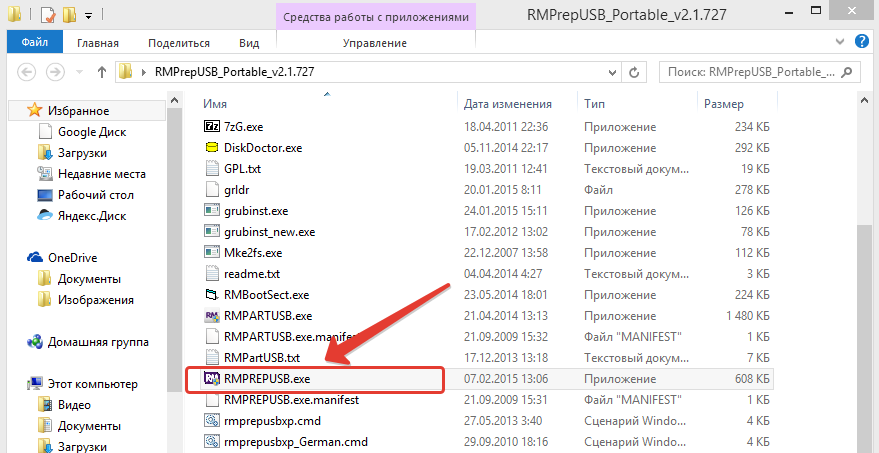Click the rmprepusbxp_German.cmd script icon

(211, 442)
